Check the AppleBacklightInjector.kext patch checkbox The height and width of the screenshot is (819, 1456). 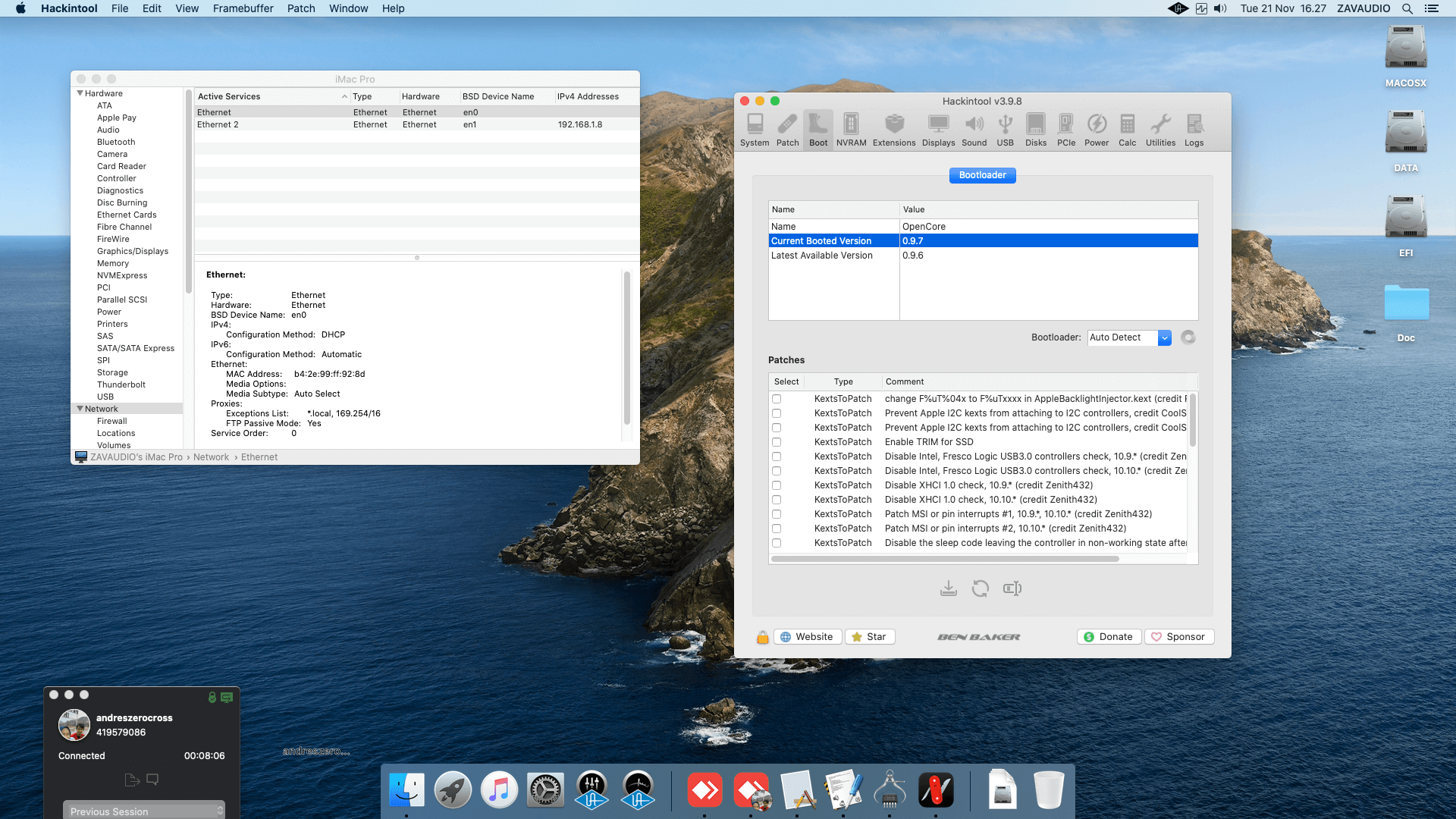point(777,399)
